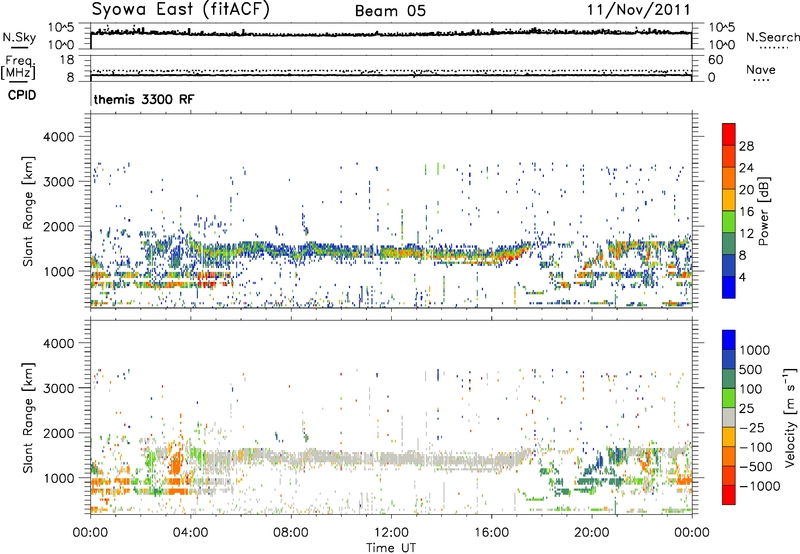
Task: Pick the blue top segment of velocity colorbar
Action: tap(729, 340)
